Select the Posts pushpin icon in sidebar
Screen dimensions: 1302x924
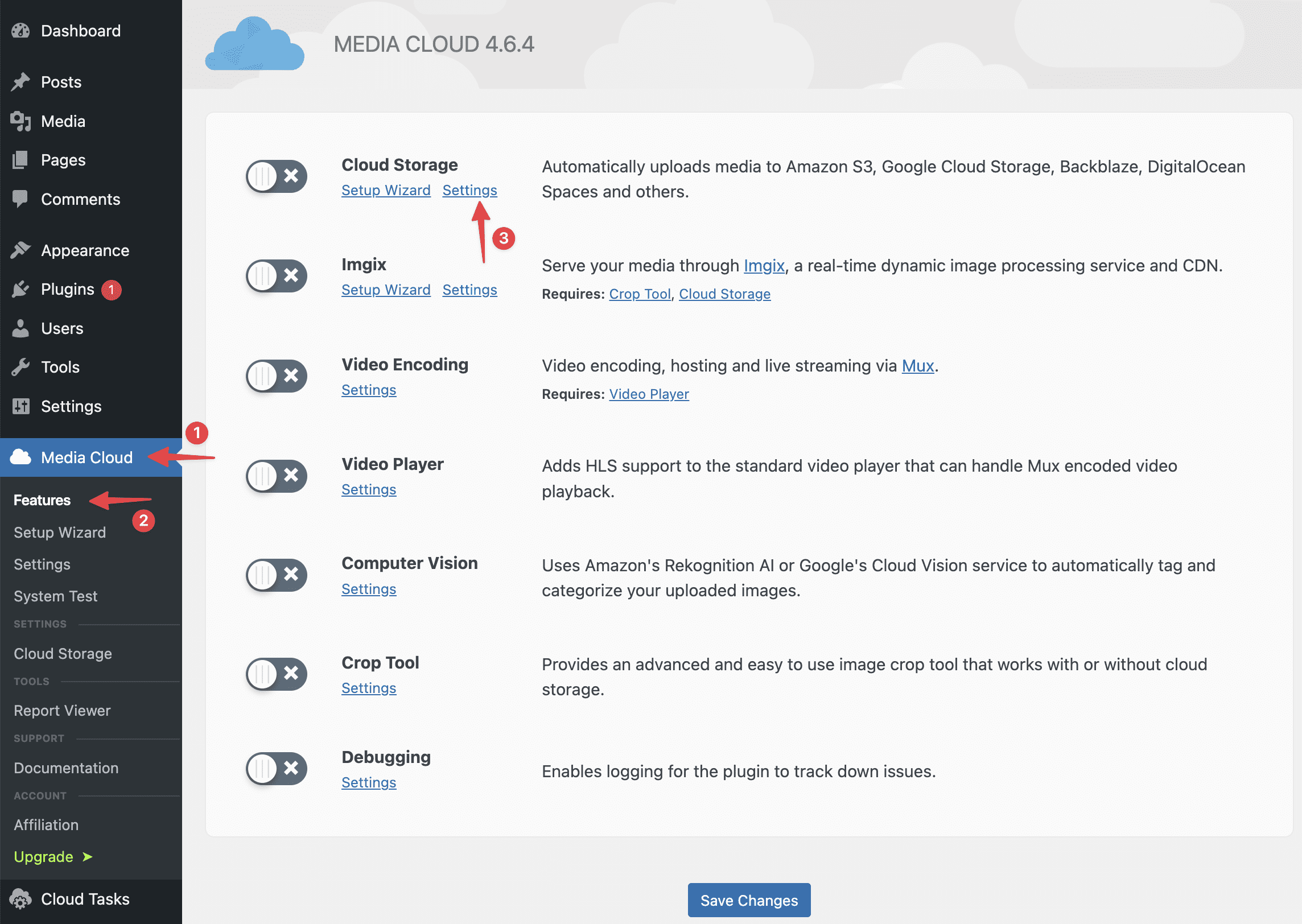click(20, 81)
